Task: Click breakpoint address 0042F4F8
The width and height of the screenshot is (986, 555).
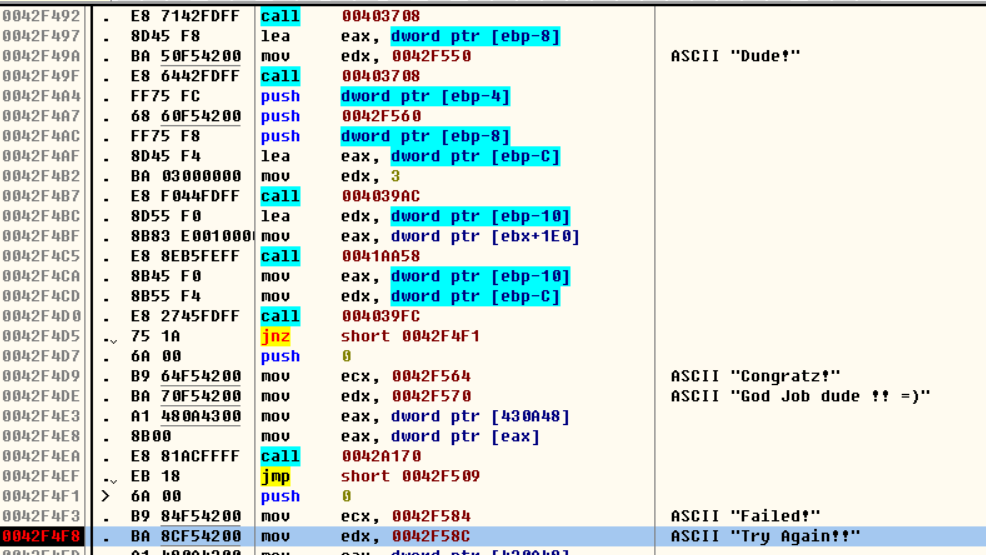Action: (x=42, y=536)
